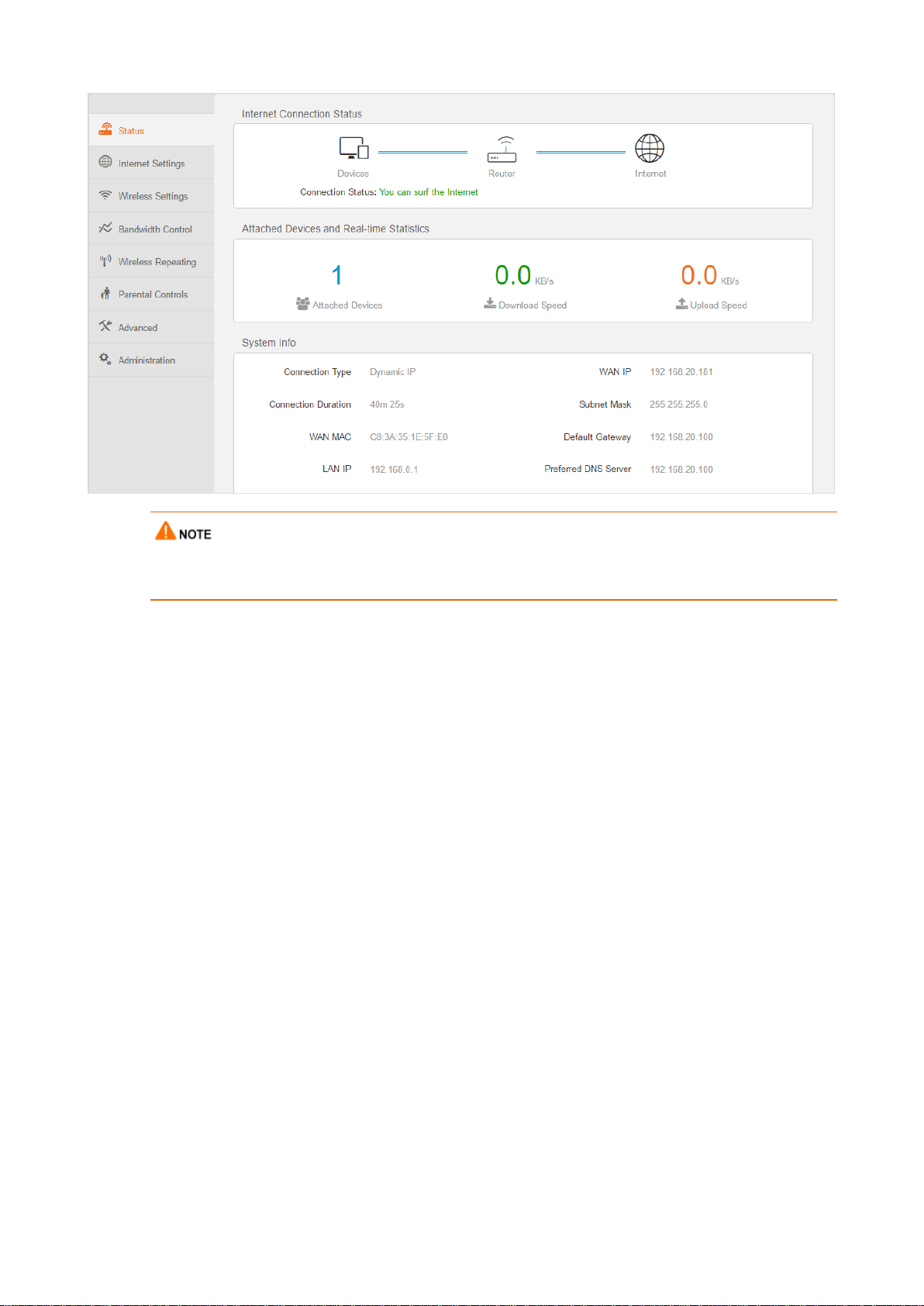The image size is (924, 1306).
Task: Select Bandwidth Control in the sidebar
Action: 151,229
